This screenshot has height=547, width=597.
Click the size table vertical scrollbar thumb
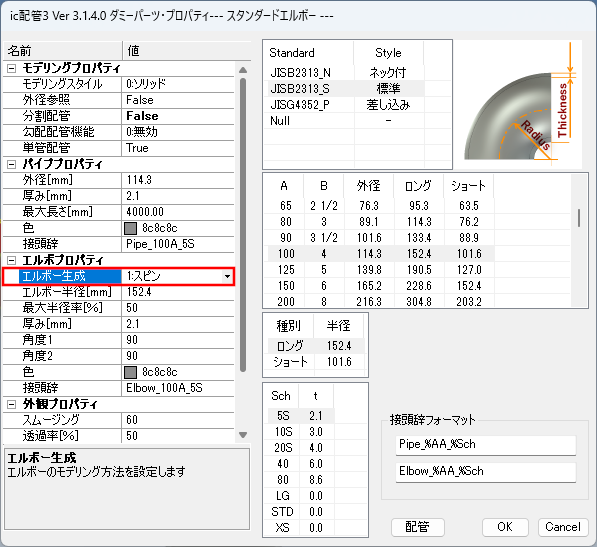tap(579, 218)
